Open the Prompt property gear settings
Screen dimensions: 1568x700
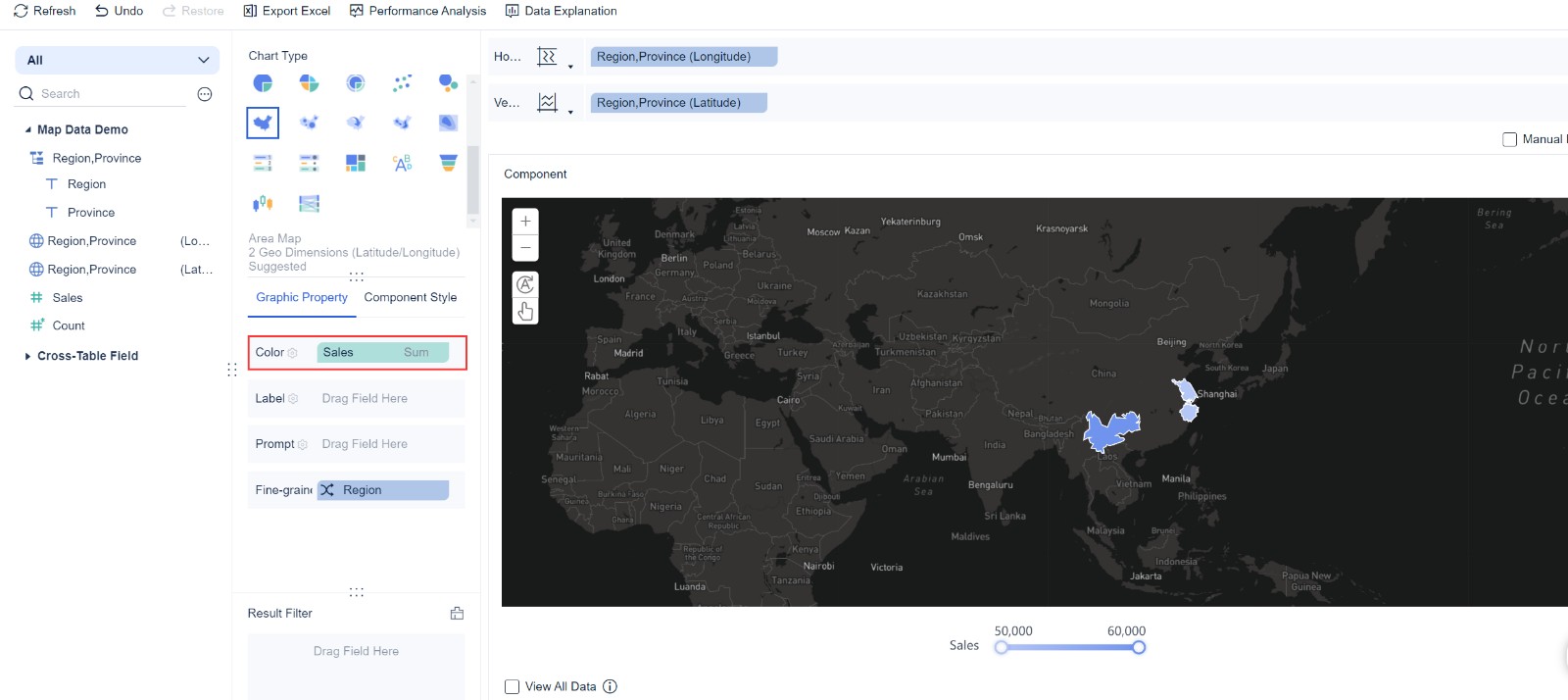click(x=302, y=445)
